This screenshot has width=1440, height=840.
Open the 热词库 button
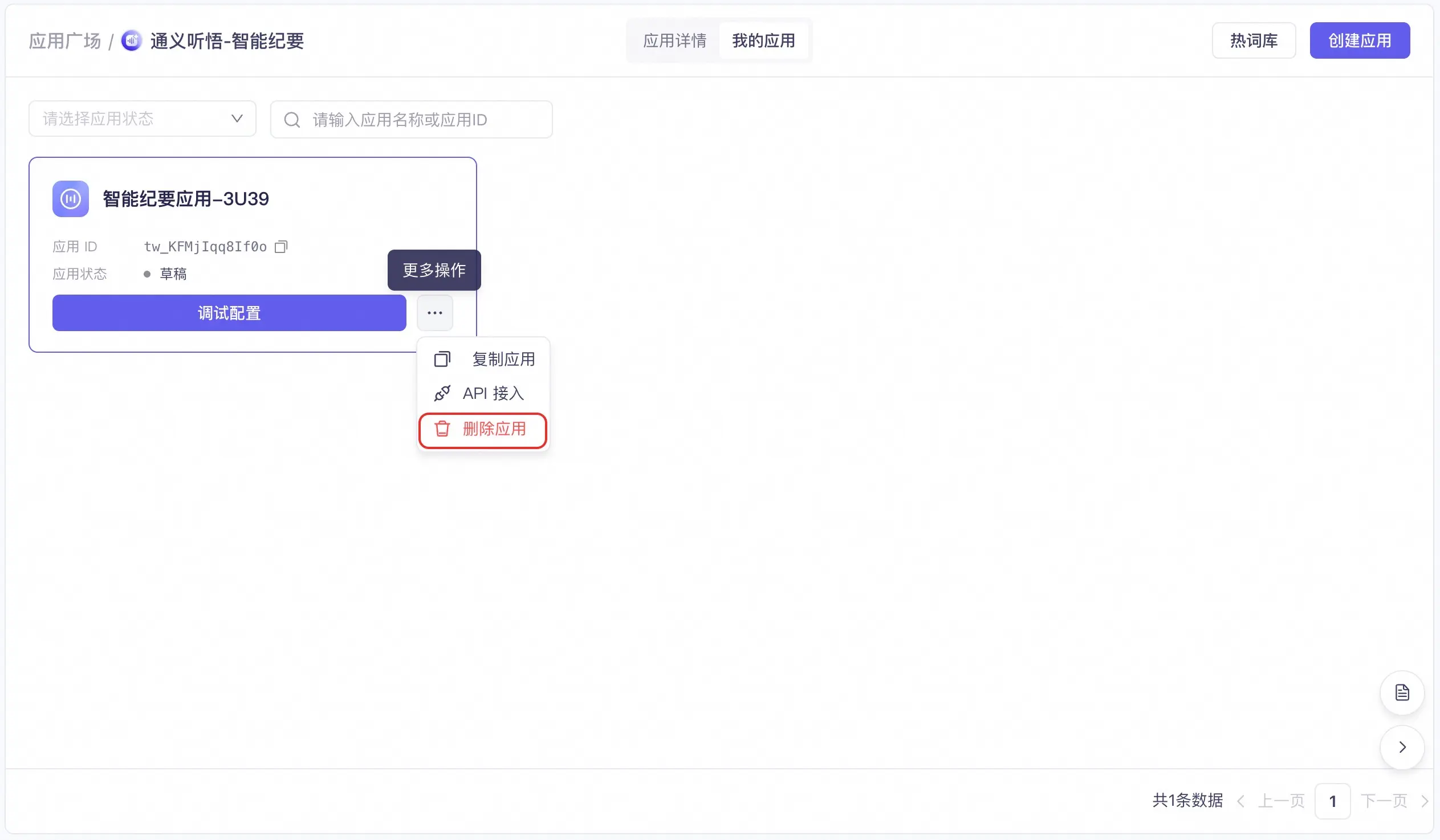click(x=1253, y=40)
